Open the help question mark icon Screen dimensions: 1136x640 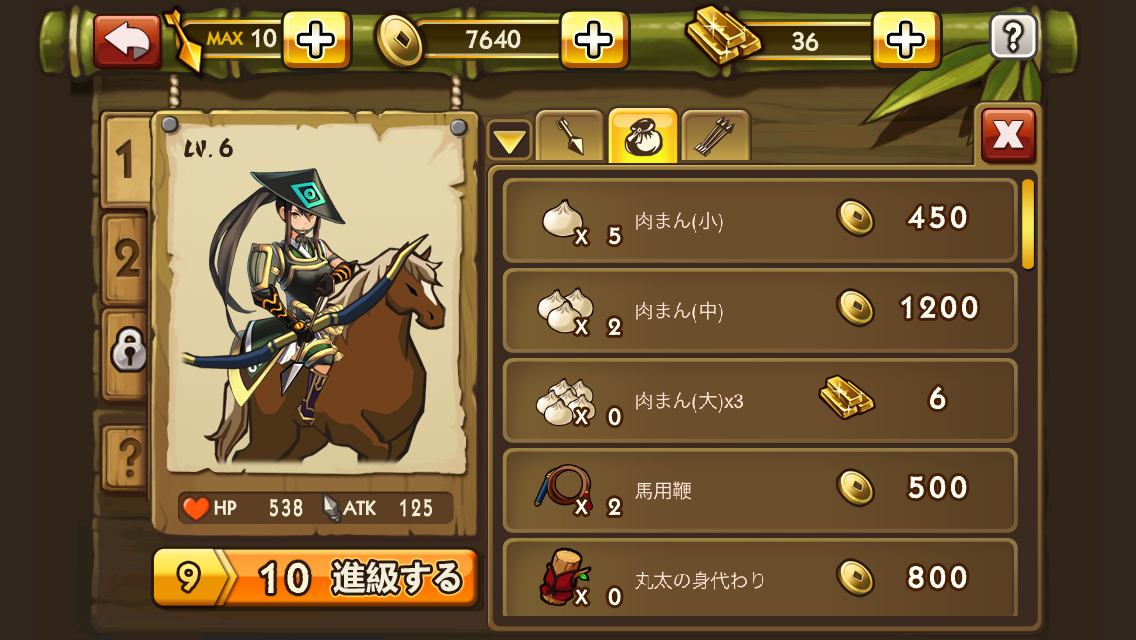click(x=1013, y=36)
